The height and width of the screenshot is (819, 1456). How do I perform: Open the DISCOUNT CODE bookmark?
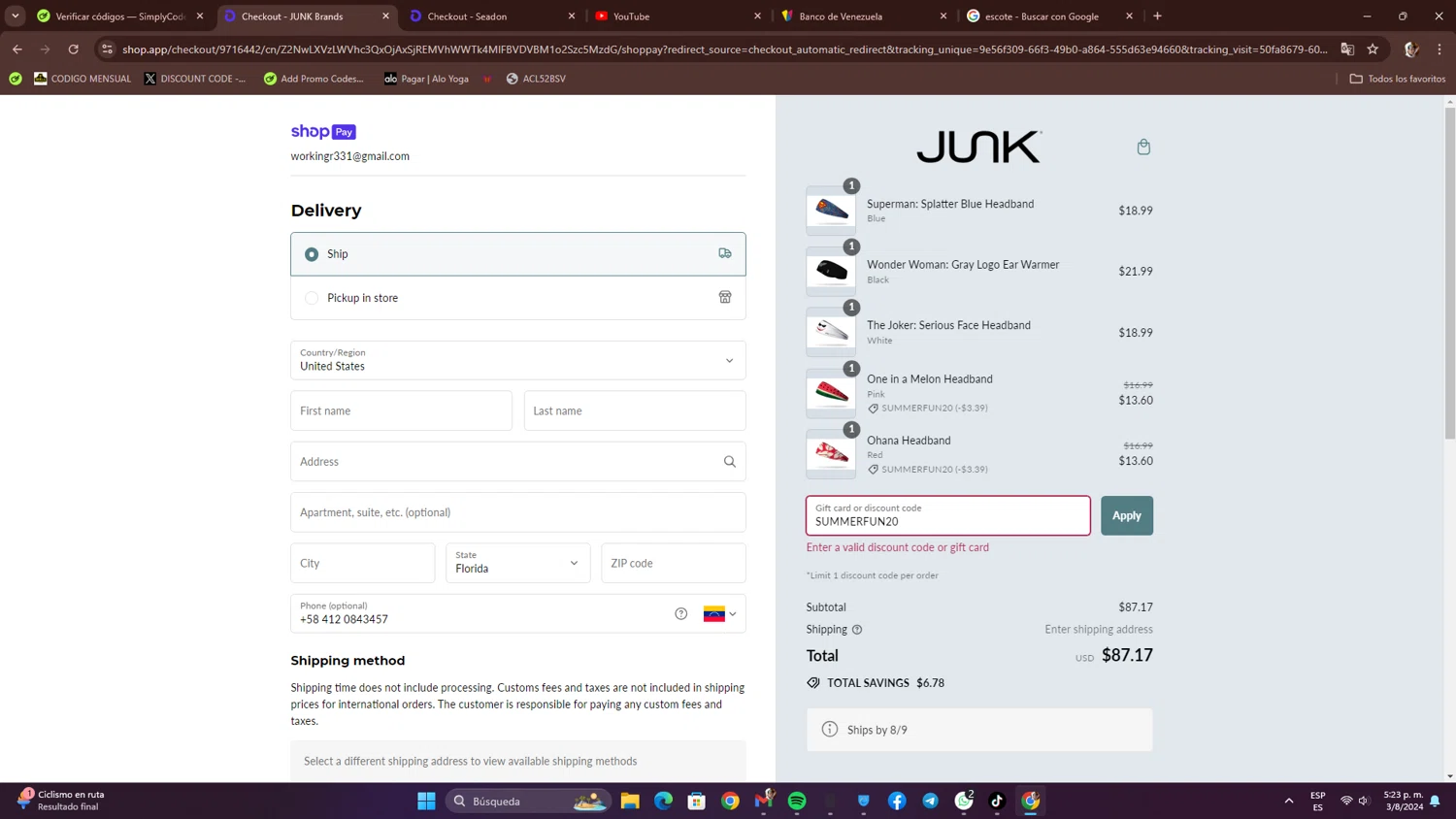(x=195, y=79)
